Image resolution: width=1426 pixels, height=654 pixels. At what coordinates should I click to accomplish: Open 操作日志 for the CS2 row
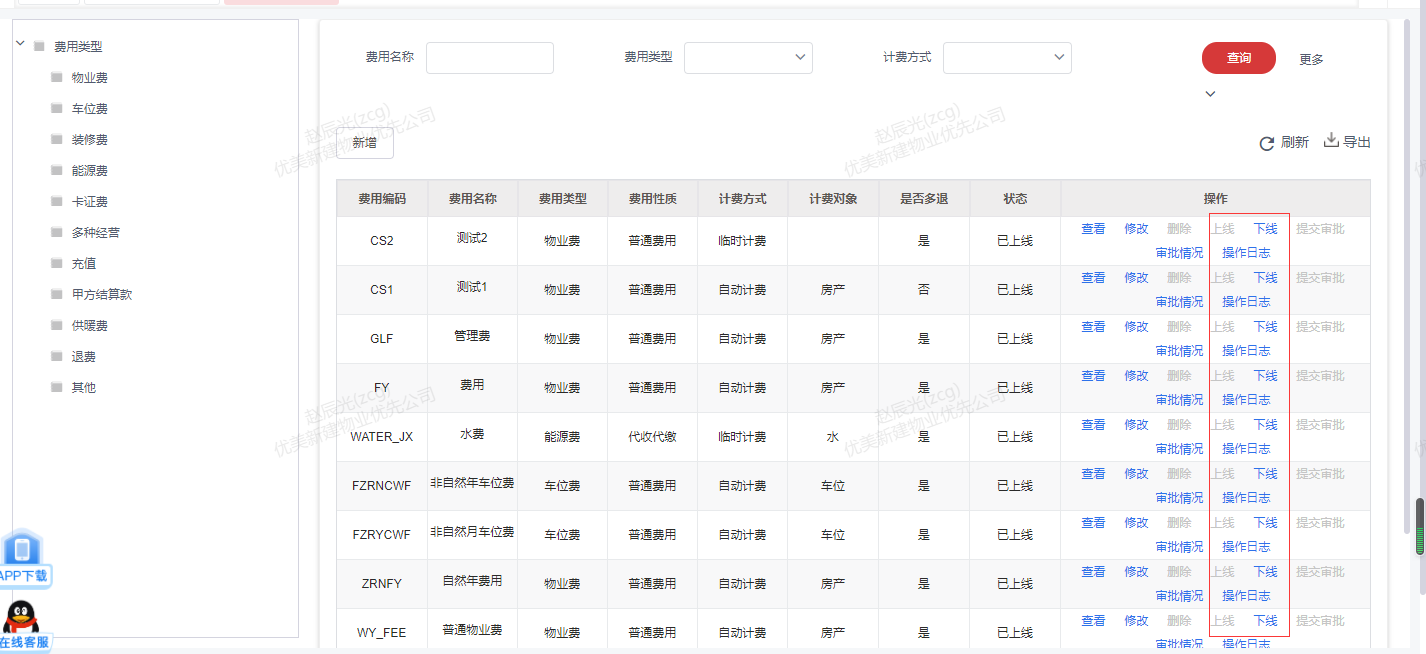(1246, 253)
